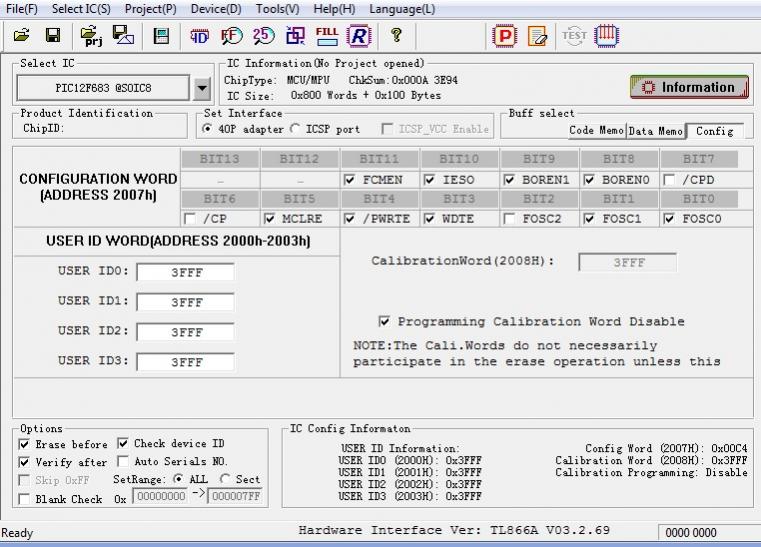This screenshot has width=761, height=547.
Task: Click the open file folder icon
Action: (22, 36)
